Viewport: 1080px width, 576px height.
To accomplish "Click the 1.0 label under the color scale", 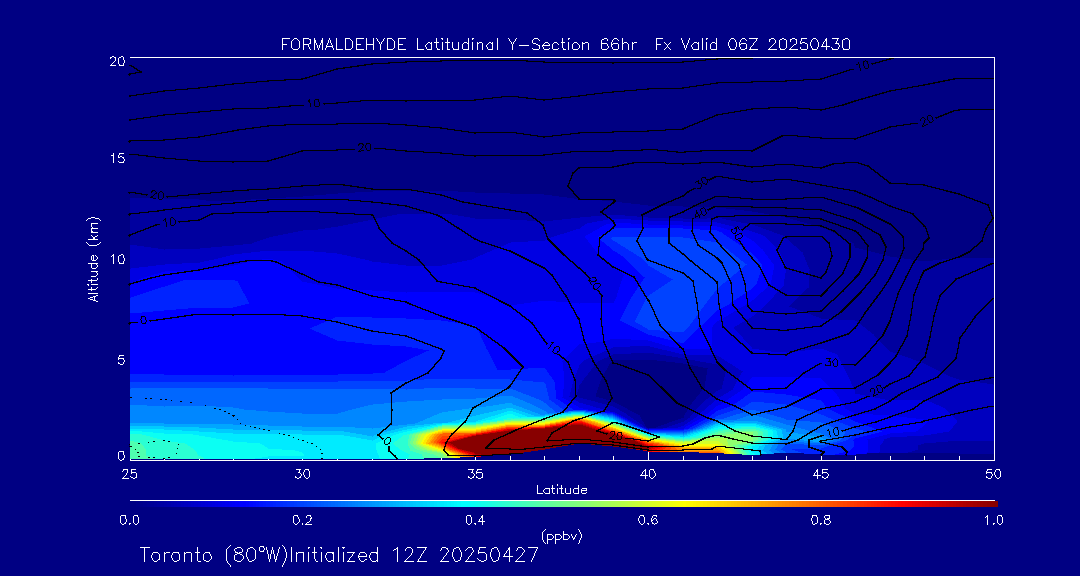I will click(x=993, y=520).
